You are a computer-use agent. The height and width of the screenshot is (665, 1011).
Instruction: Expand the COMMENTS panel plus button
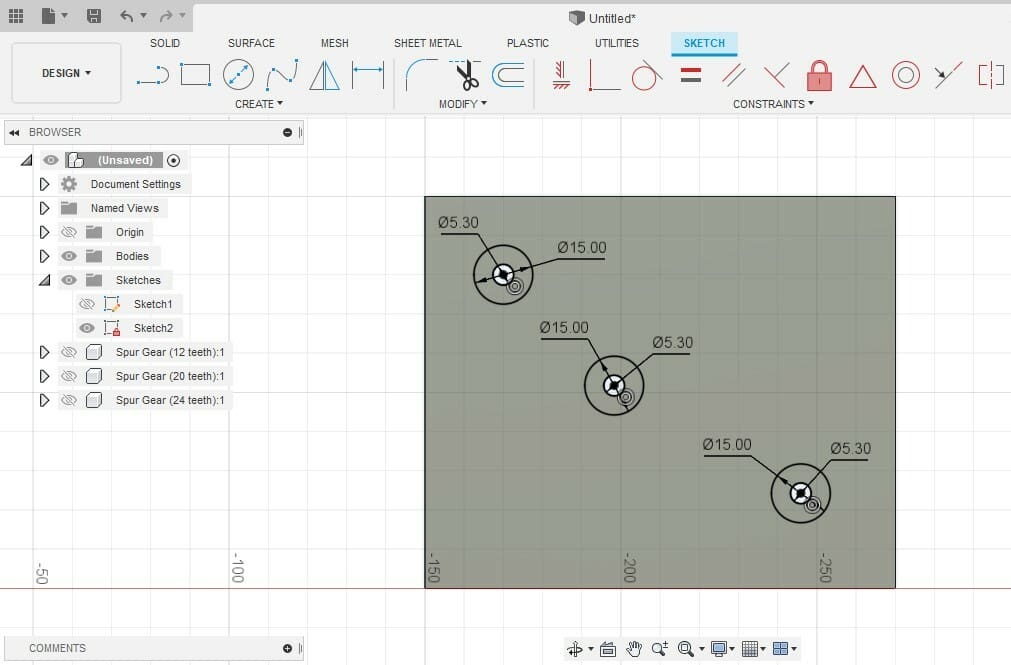tap(288, 648)
